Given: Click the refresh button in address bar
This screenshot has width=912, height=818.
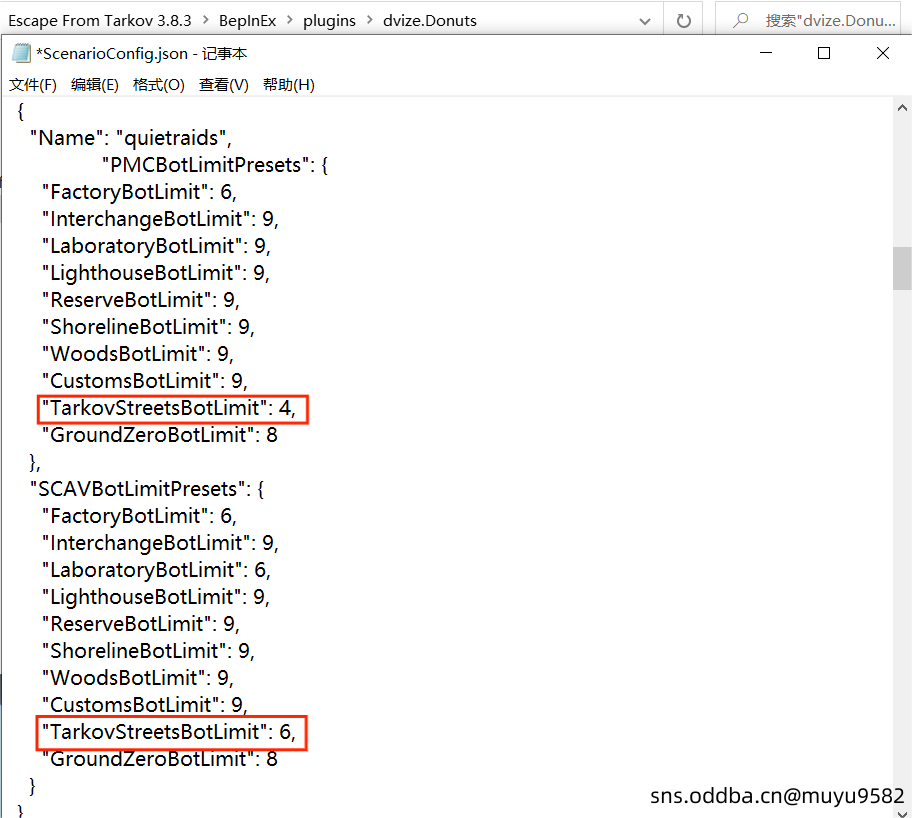Looking at the screenshot, I should pyautogui.click(x=684, y=20).
